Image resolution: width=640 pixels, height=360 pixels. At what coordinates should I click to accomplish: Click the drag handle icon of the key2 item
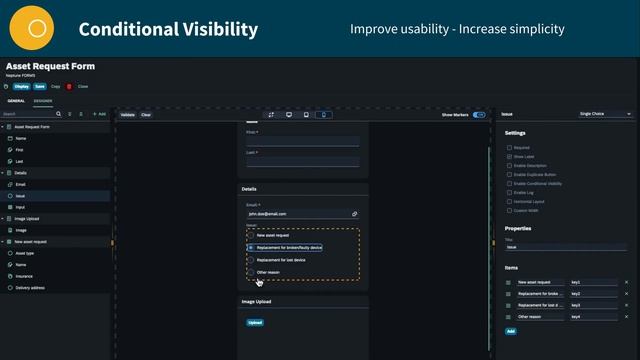click(508, 294)
